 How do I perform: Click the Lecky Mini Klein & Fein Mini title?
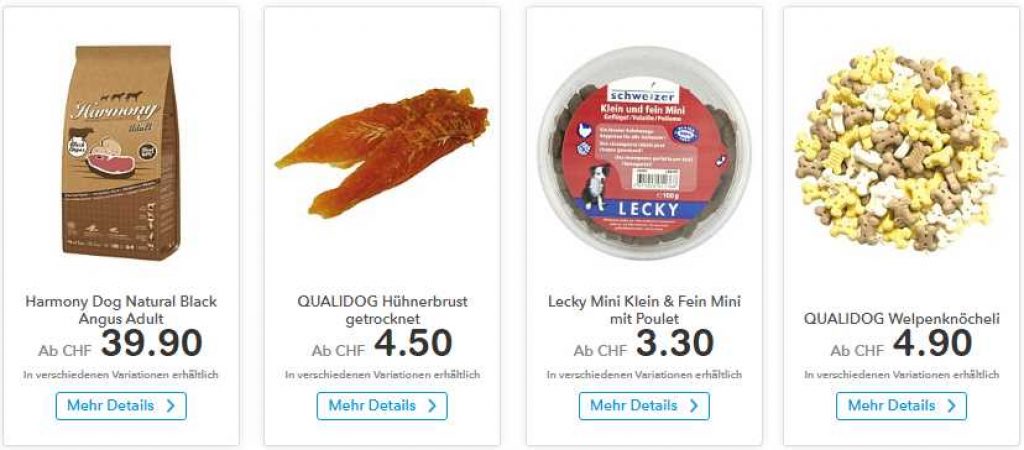[x=644, y=310]
